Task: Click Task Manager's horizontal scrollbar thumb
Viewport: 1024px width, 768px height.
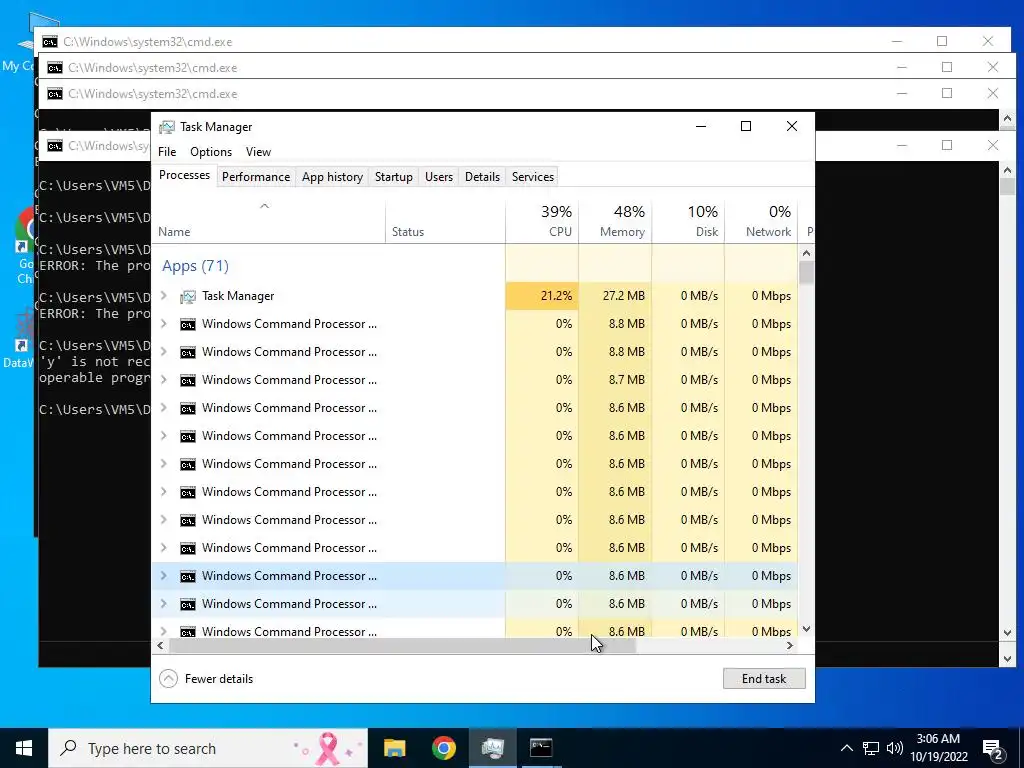Action: pyautogui.click(x=402, y=645)
